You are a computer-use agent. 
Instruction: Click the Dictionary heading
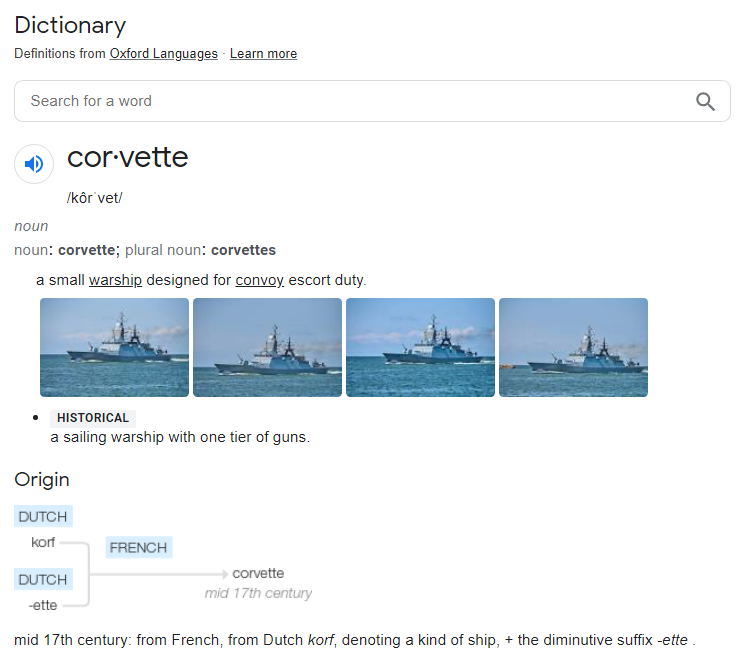pyautogui.click(x=70, y=25)
